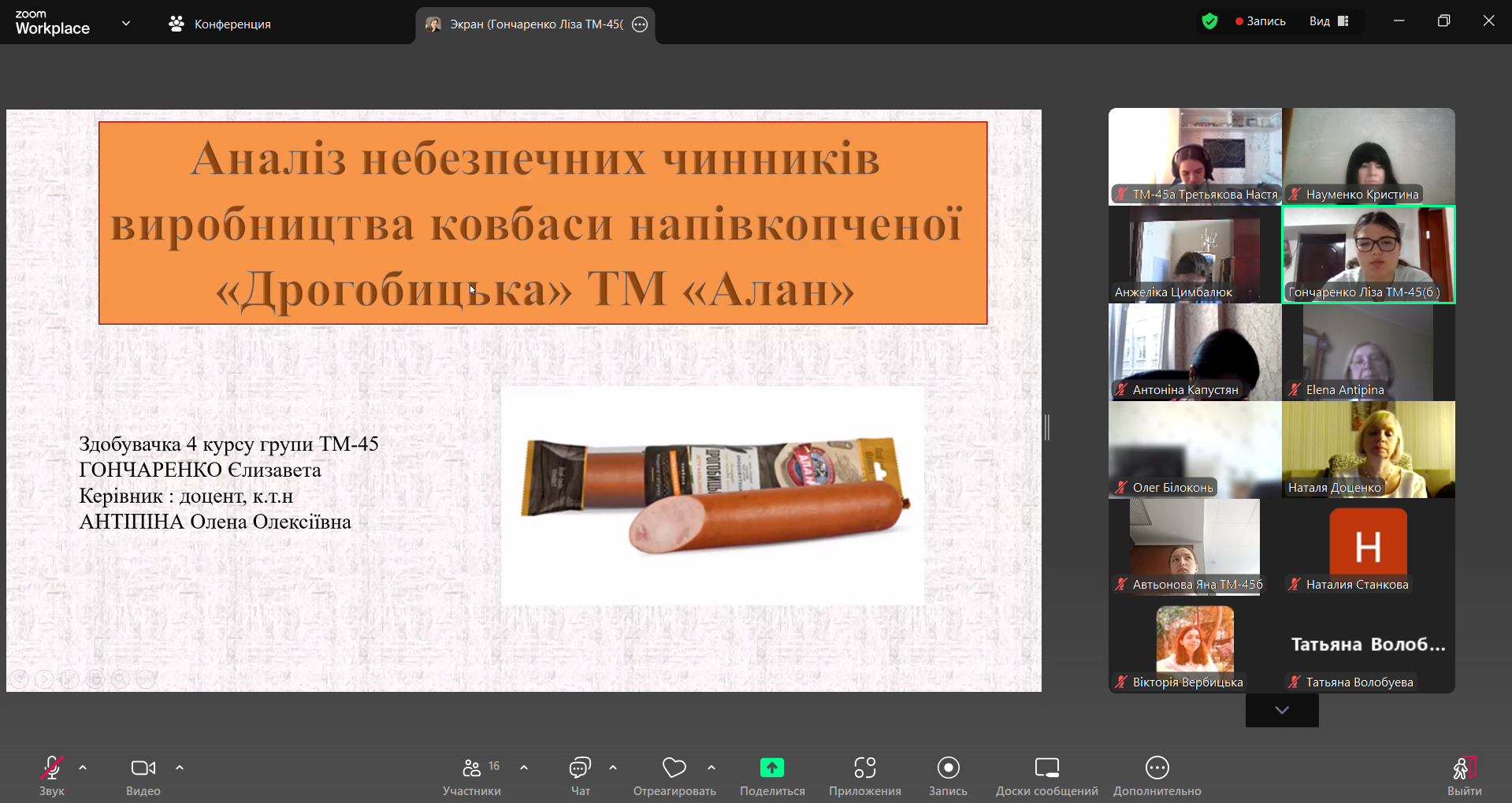This screenshot has width=1512, height=803.
Task: Click green encryption shield icon
Action: click(1210, 21)
